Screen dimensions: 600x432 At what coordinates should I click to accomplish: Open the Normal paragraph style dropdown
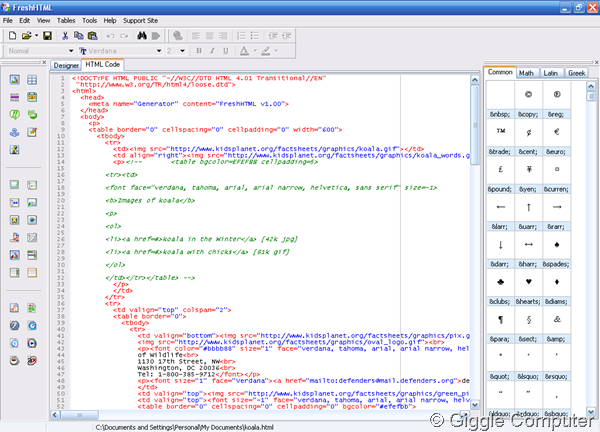(71, 51)
